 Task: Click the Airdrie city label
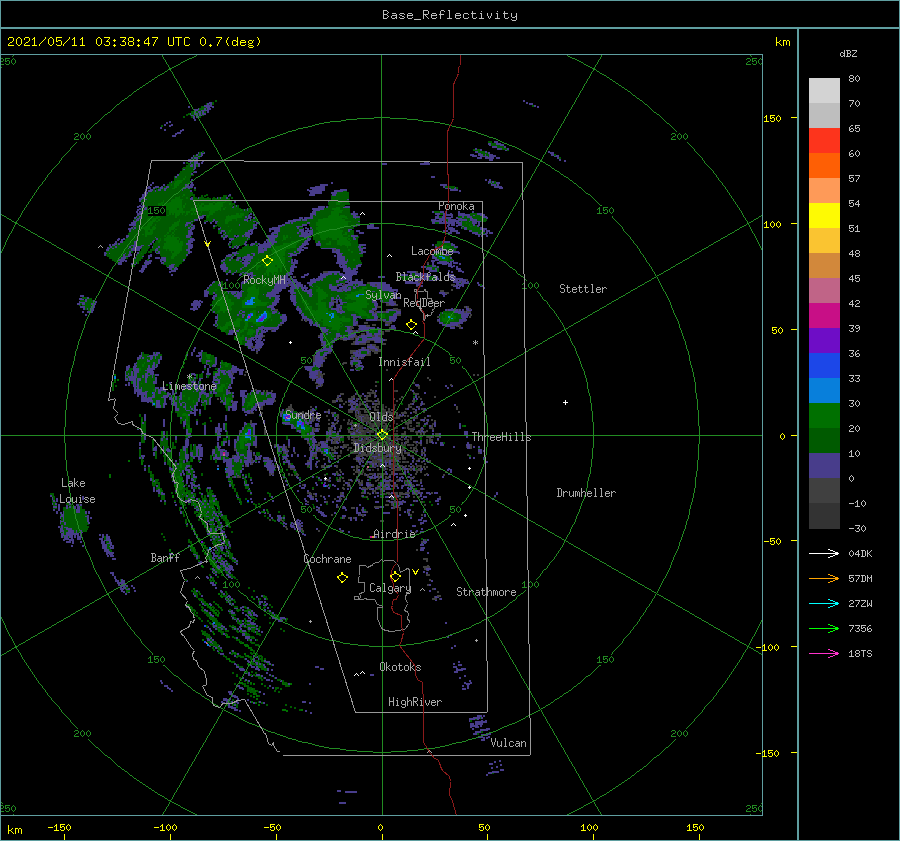pyautogui.click(x=394, y=534)
